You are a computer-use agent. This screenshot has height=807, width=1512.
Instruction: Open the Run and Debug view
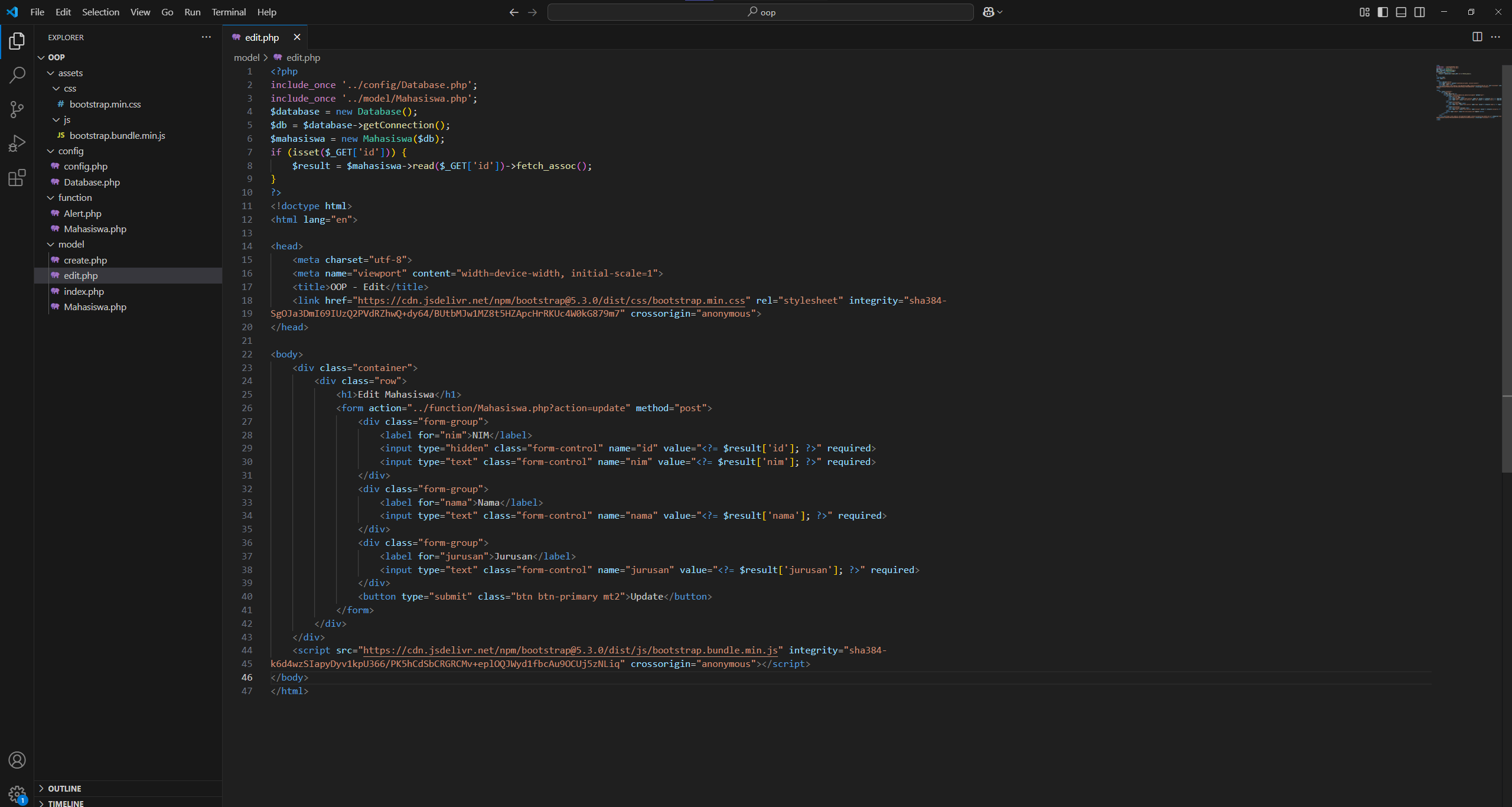[17, 143]
